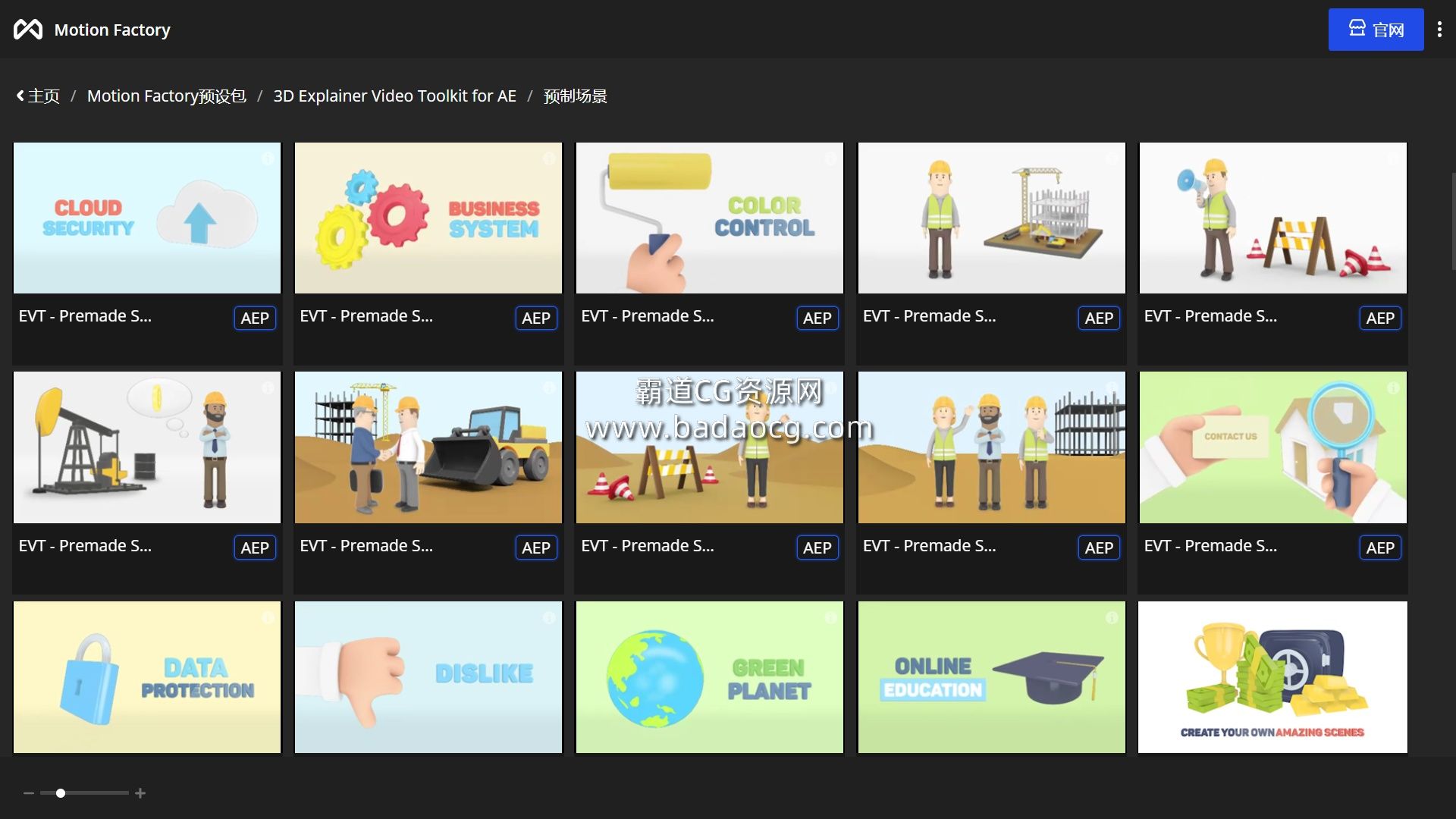1456x819 pixels.
Task: Show info icon on bulldozer handshake thumbnail
Action: click(x=549, y=388)
